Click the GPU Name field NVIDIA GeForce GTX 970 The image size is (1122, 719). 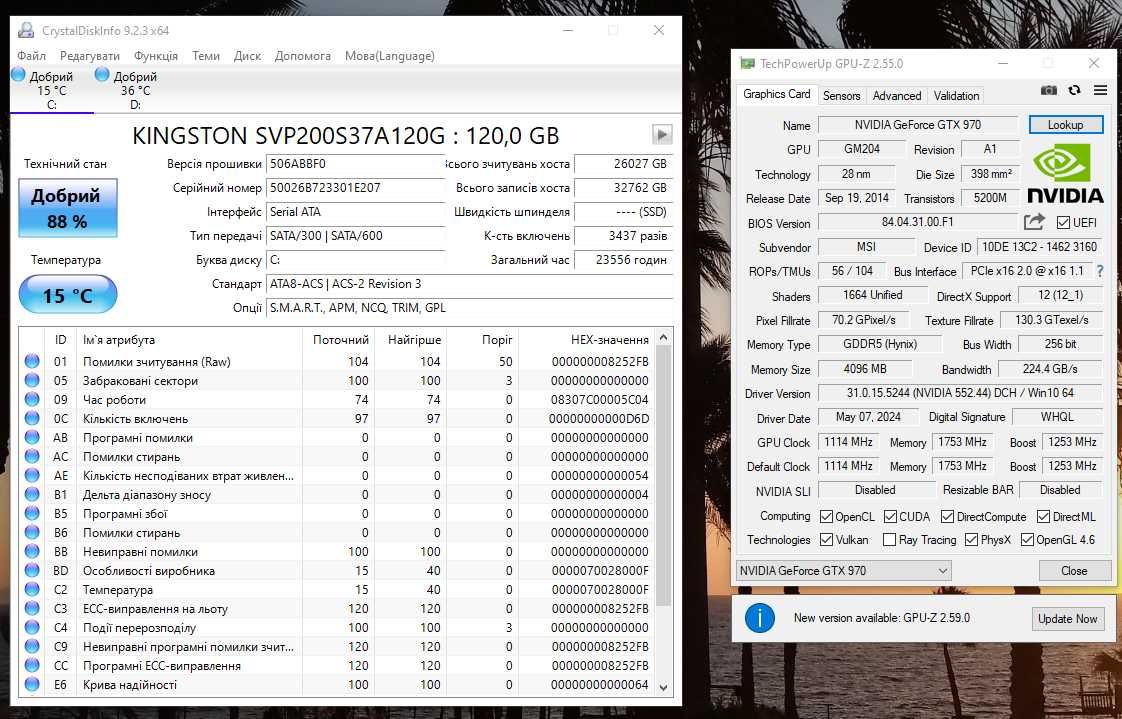(x=918, y=124)
